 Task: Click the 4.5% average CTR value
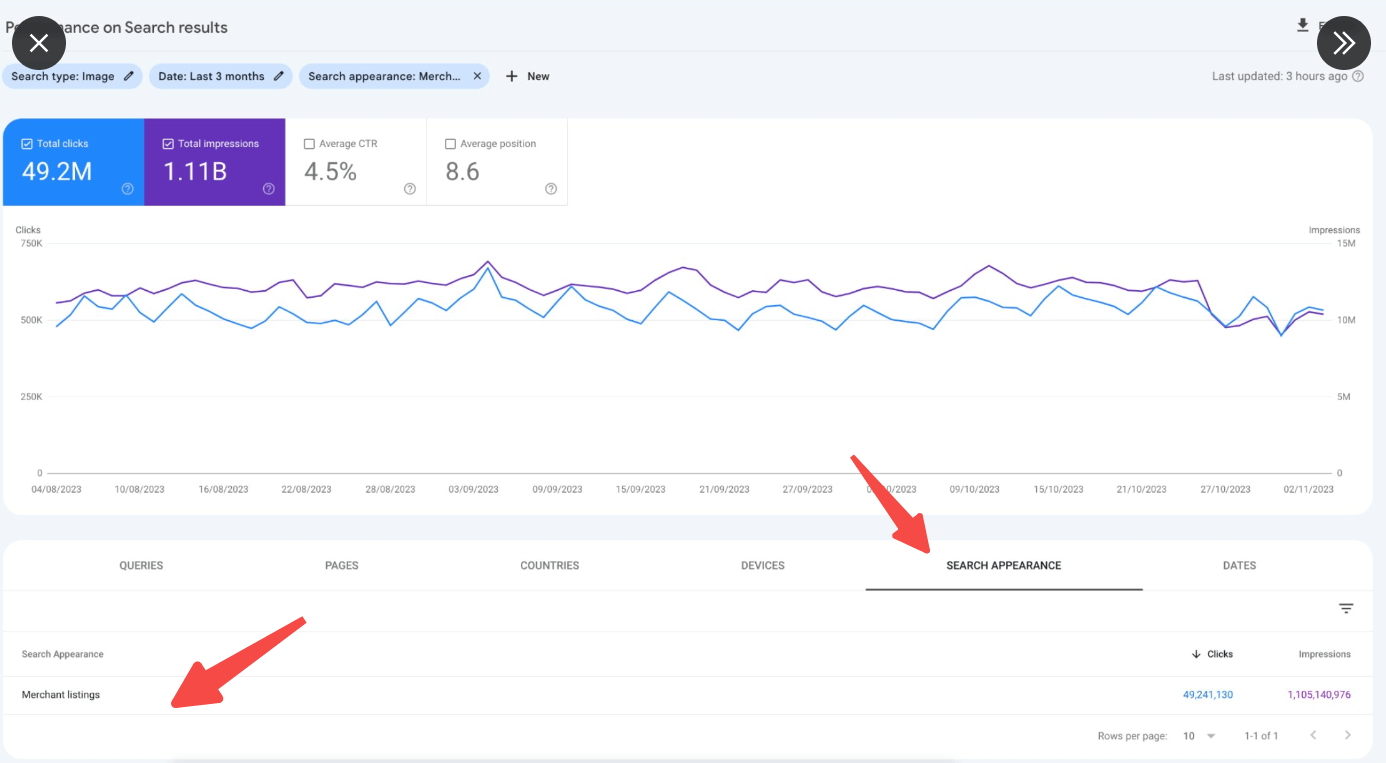tap(330, 171)
